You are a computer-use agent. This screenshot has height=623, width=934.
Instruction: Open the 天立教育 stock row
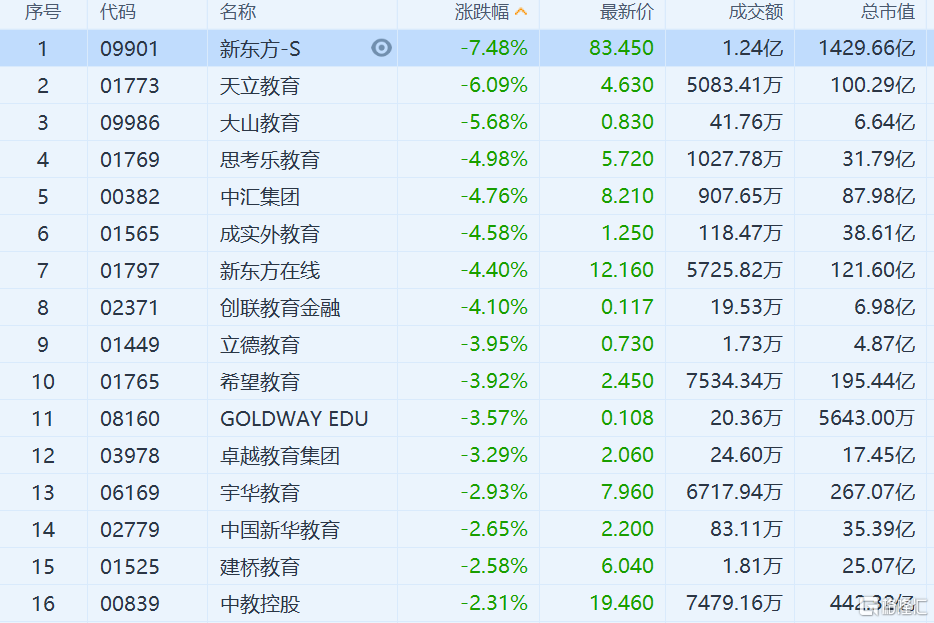260,86
